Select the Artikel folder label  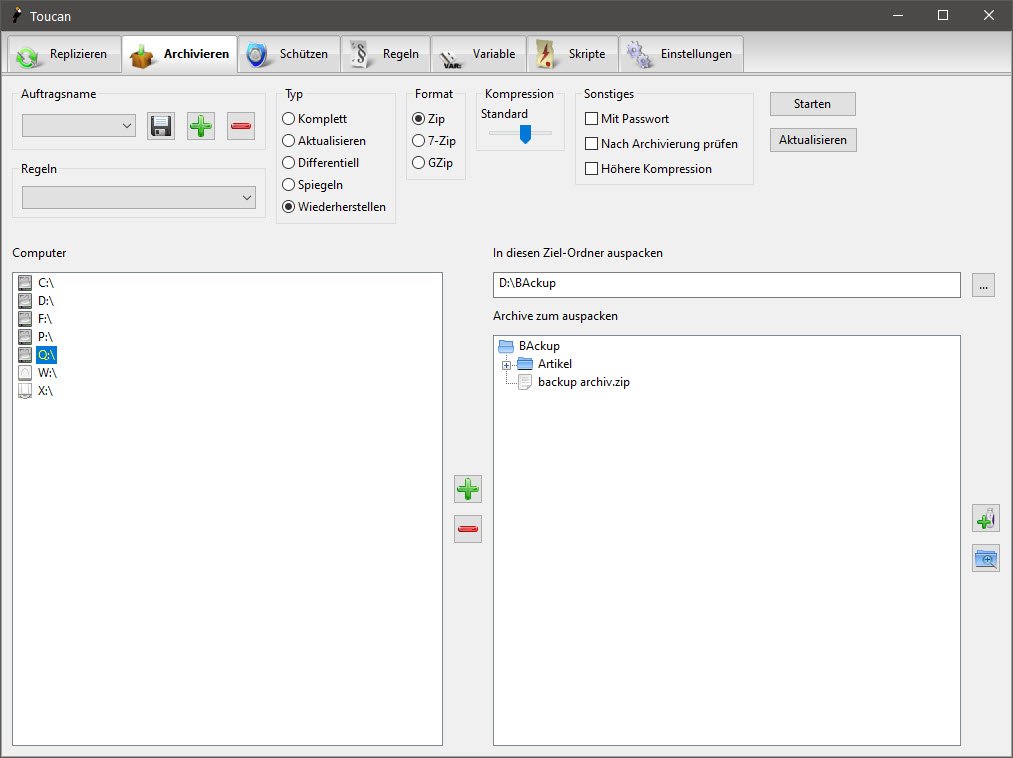pyautogui.click(x=555, y=364)
